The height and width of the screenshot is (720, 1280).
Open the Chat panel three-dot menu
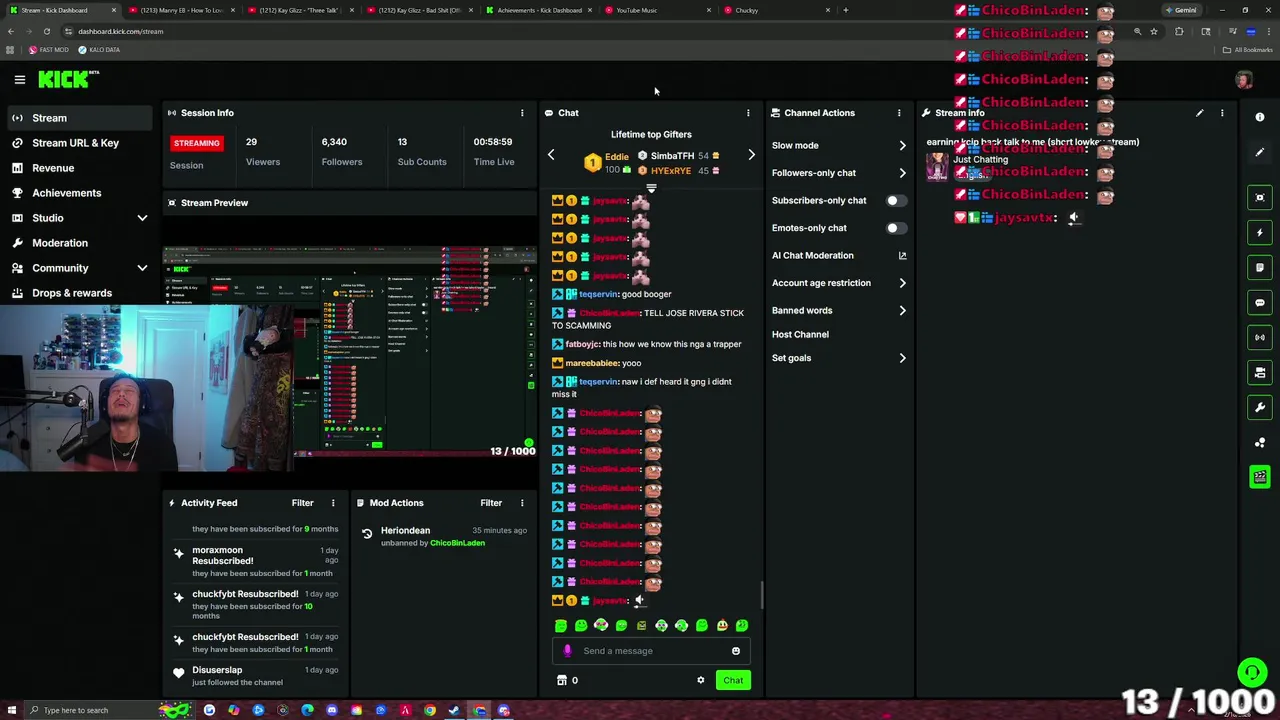tap(747, 113)
